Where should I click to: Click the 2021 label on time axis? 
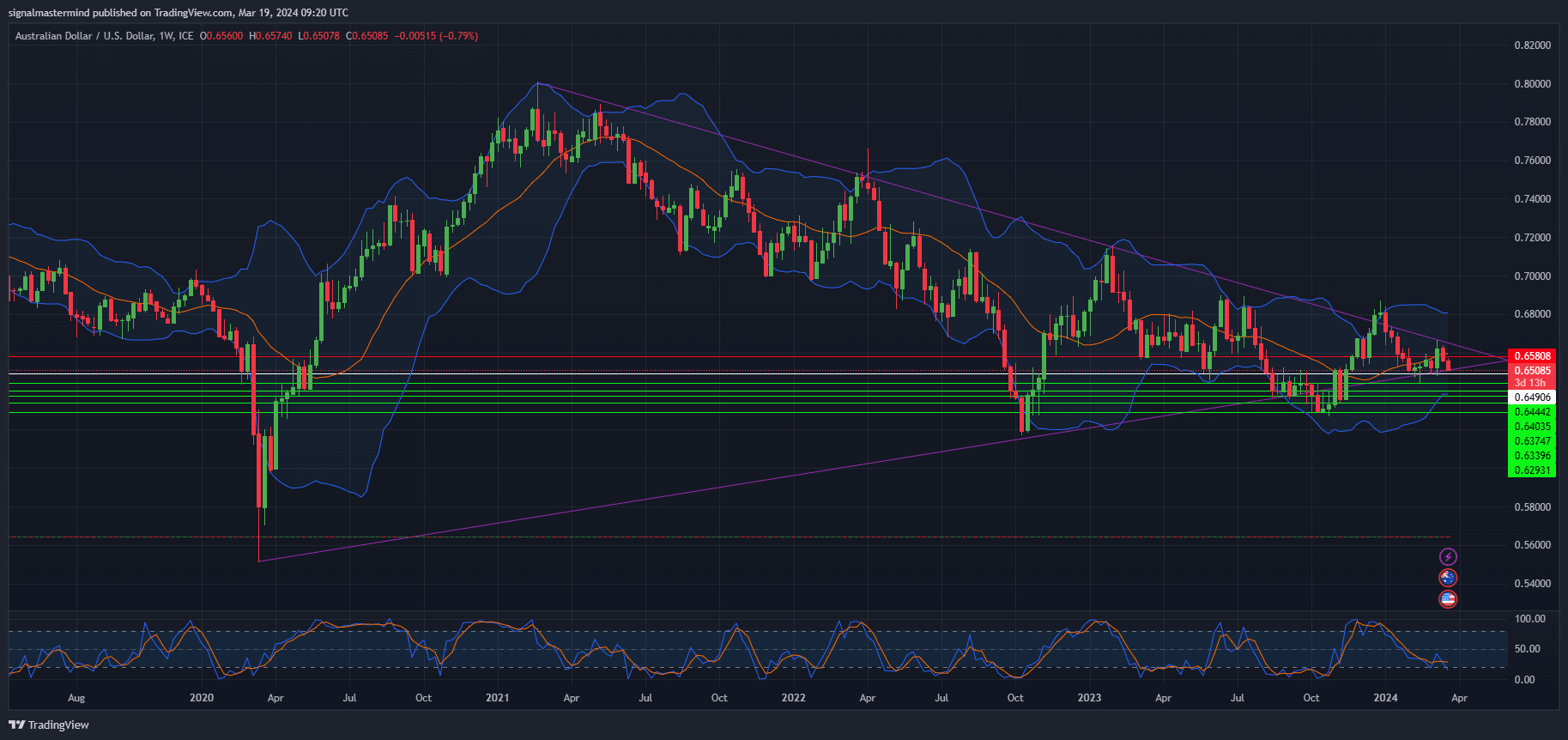[x=498, y=698]
